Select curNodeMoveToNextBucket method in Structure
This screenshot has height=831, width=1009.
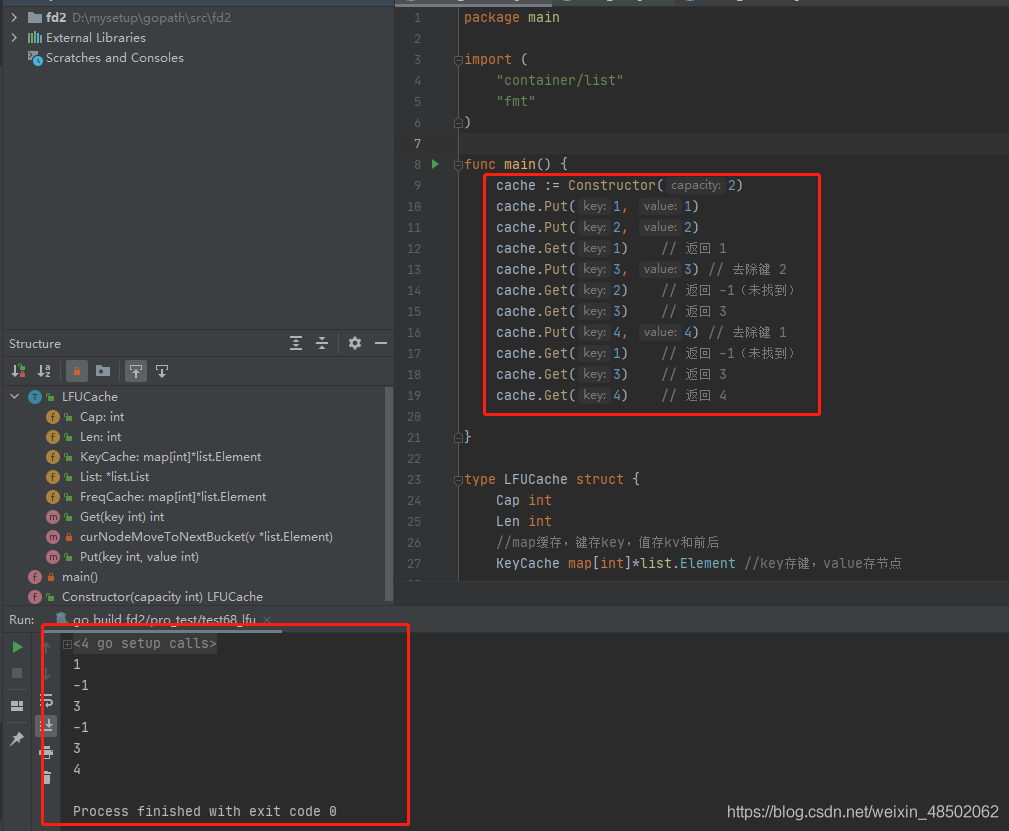point(207,536)
